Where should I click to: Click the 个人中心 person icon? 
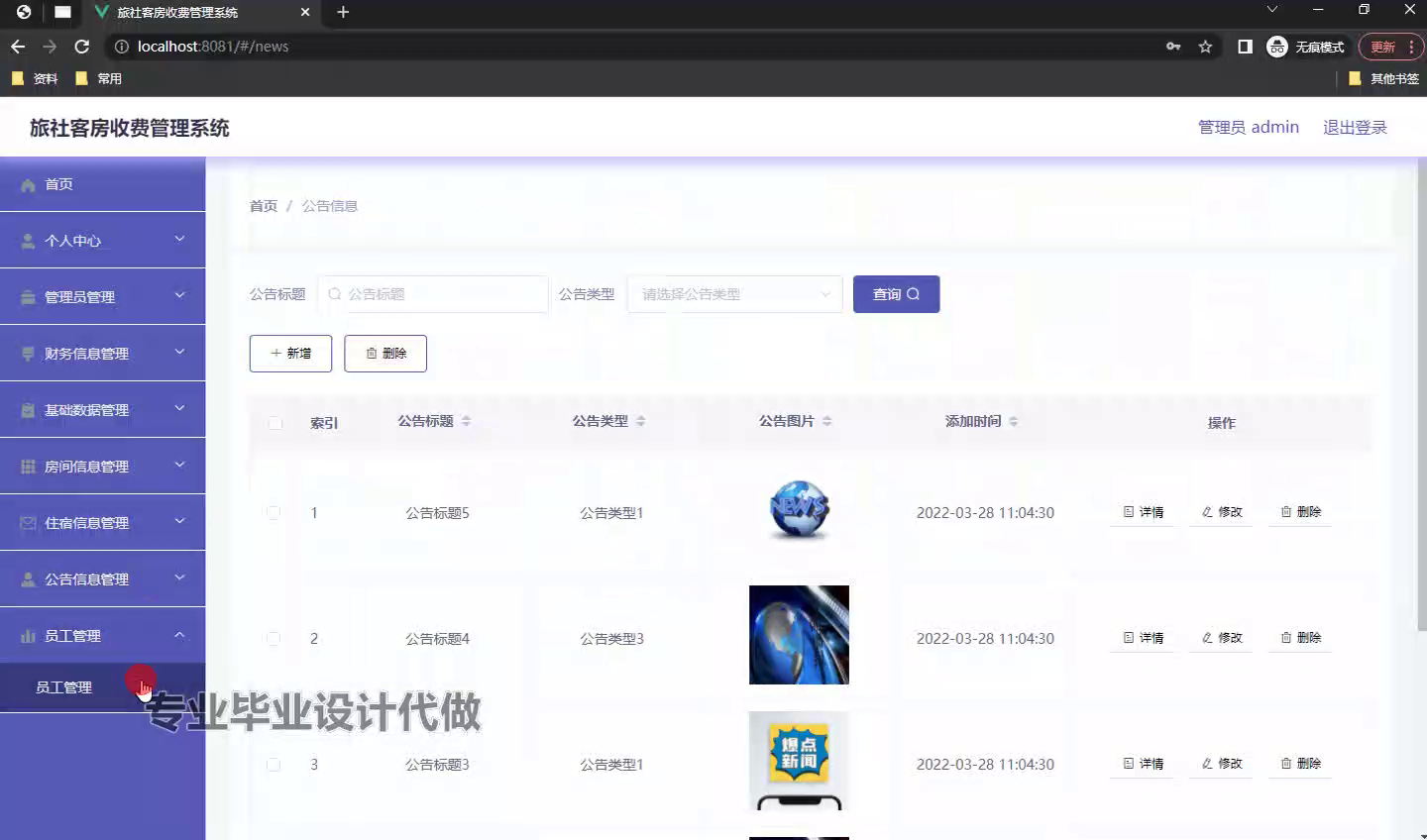[27, 240]
